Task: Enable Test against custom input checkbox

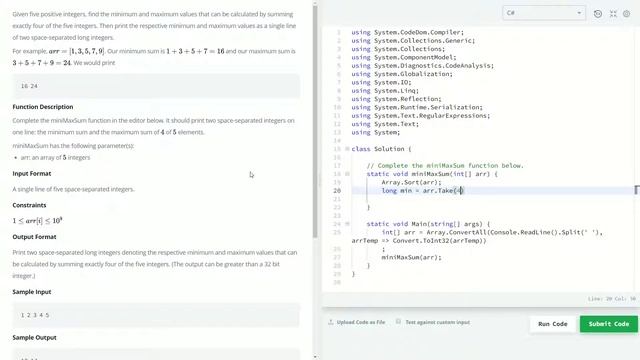Action: 398,322
